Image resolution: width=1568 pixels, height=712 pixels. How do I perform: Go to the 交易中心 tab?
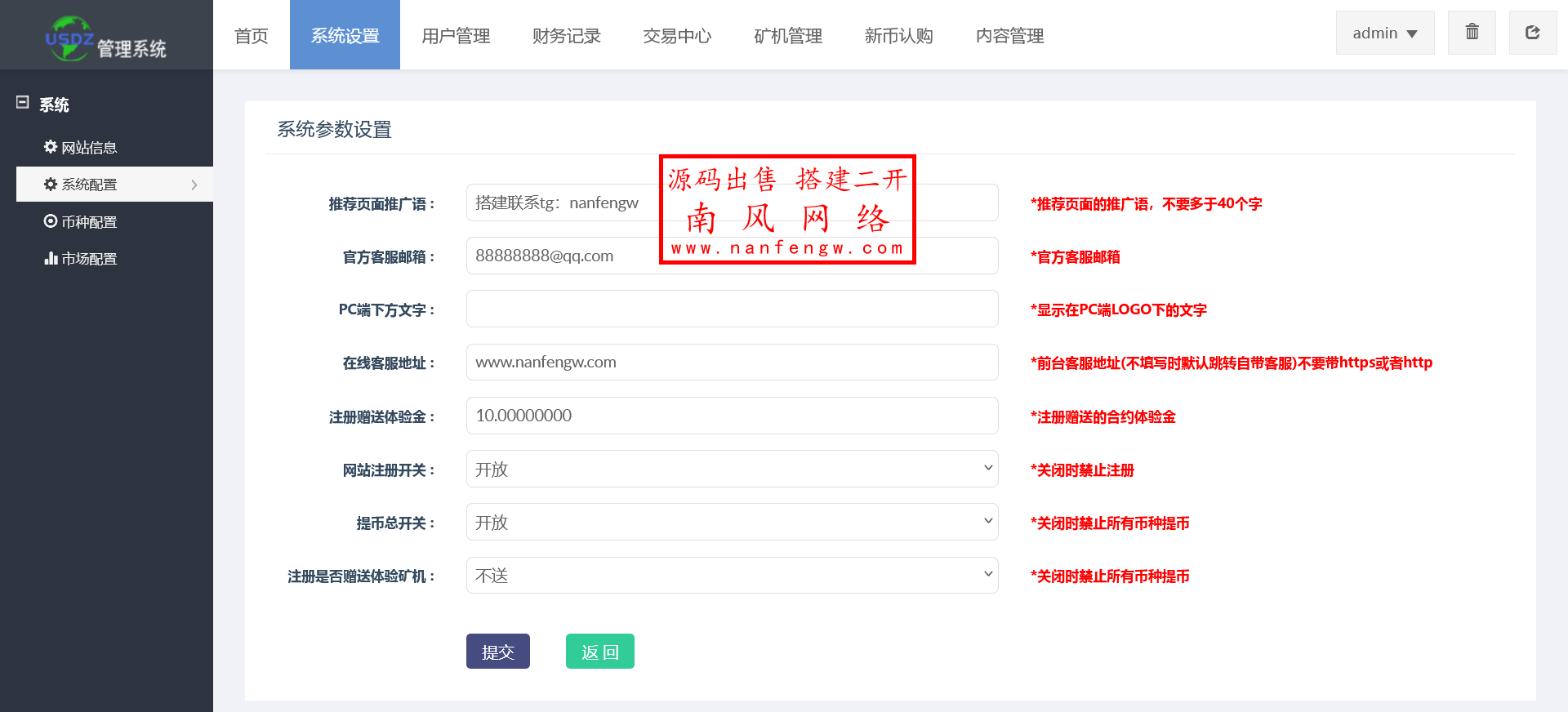coord(677,36)
